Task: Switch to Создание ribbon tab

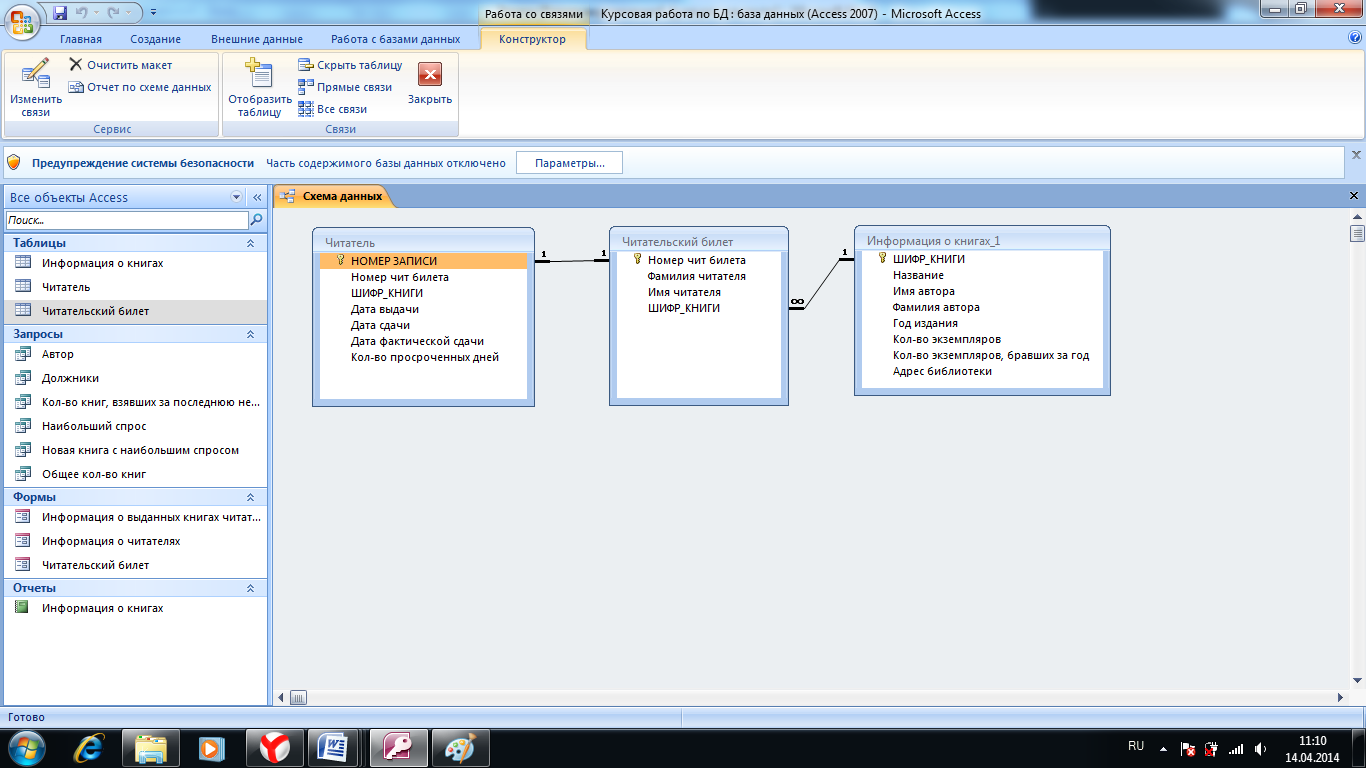Action: [x=155, y=39]
